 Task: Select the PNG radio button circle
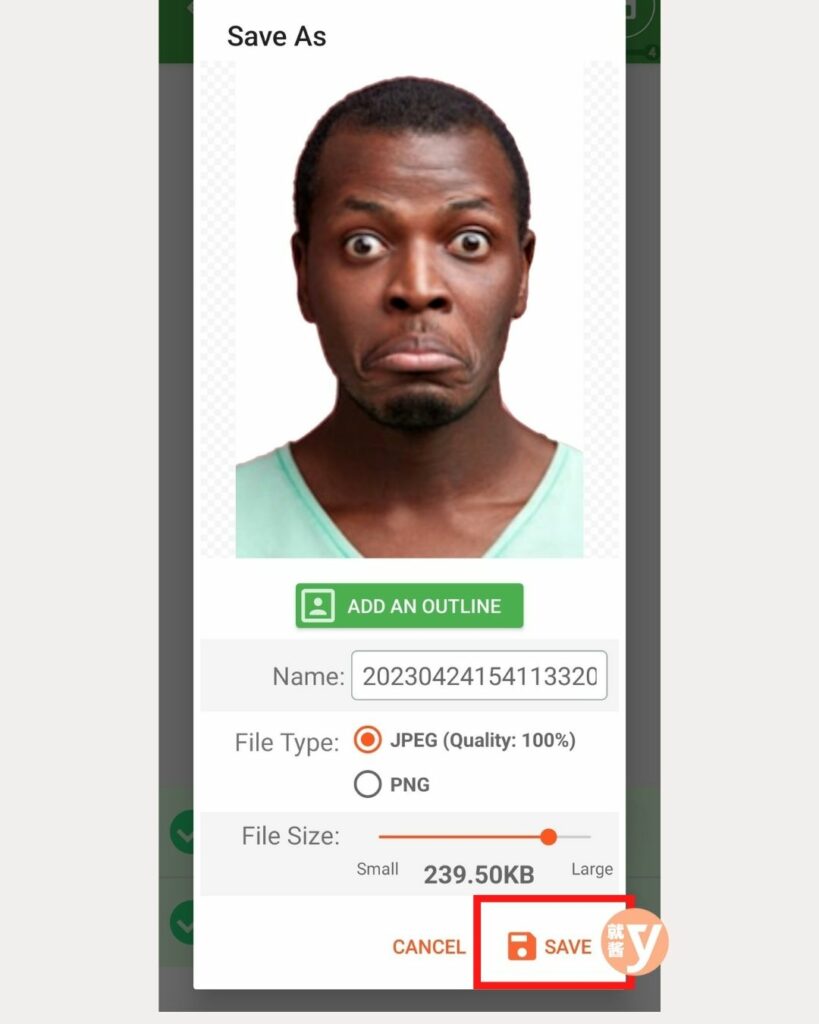coord(368,784)
